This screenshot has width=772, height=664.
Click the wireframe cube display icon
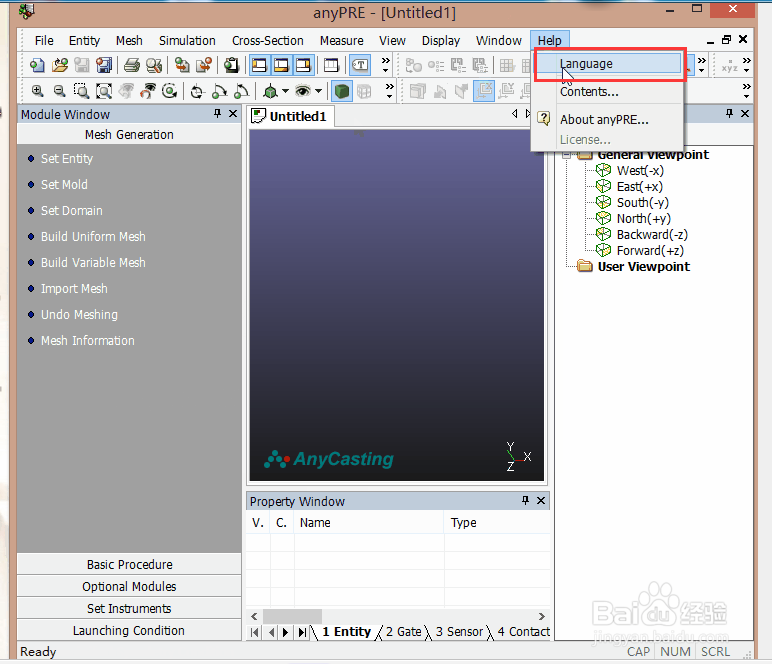[364, 92]
